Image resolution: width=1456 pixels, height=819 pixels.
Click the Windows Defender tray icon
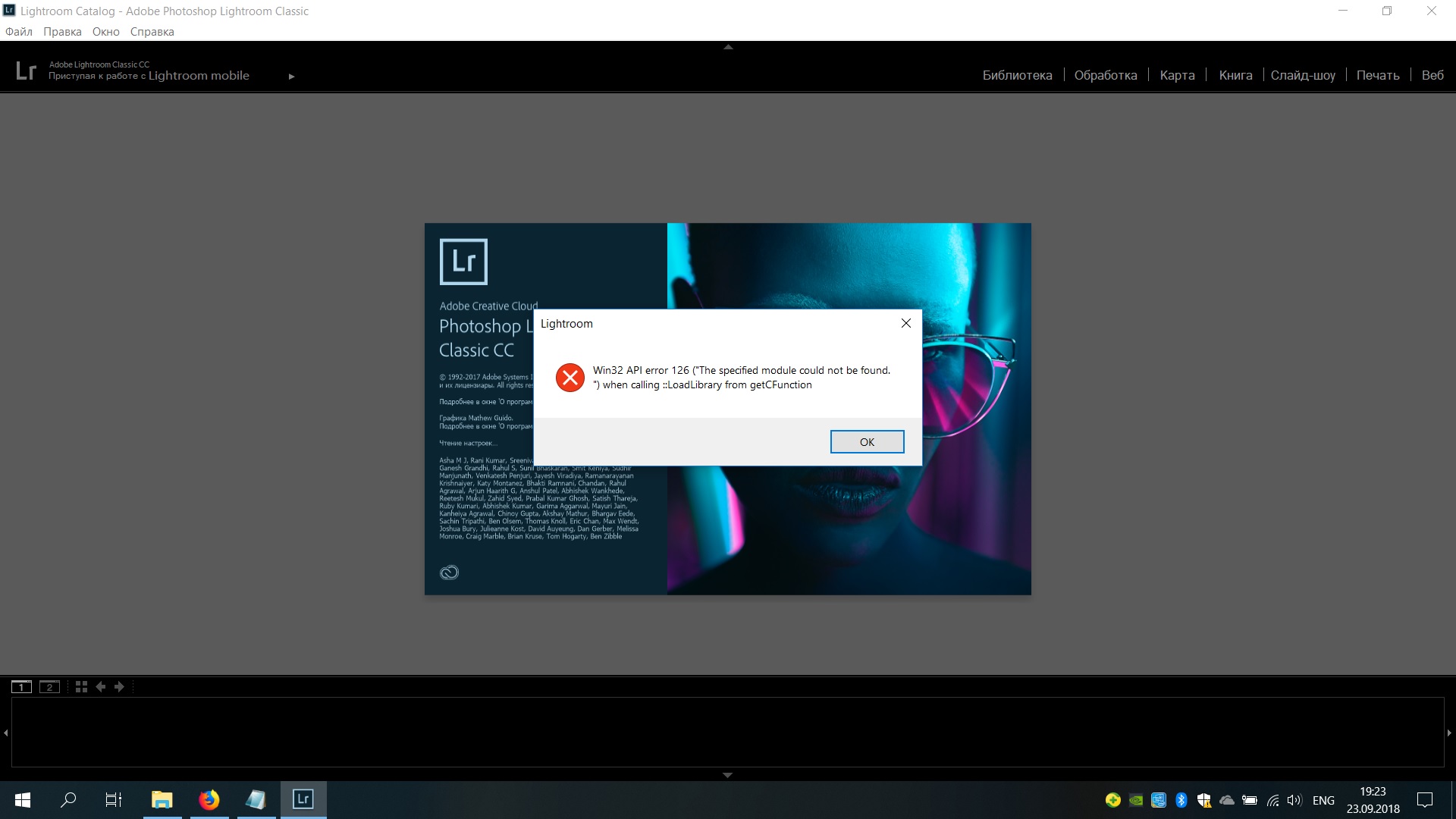point(1204,800)
